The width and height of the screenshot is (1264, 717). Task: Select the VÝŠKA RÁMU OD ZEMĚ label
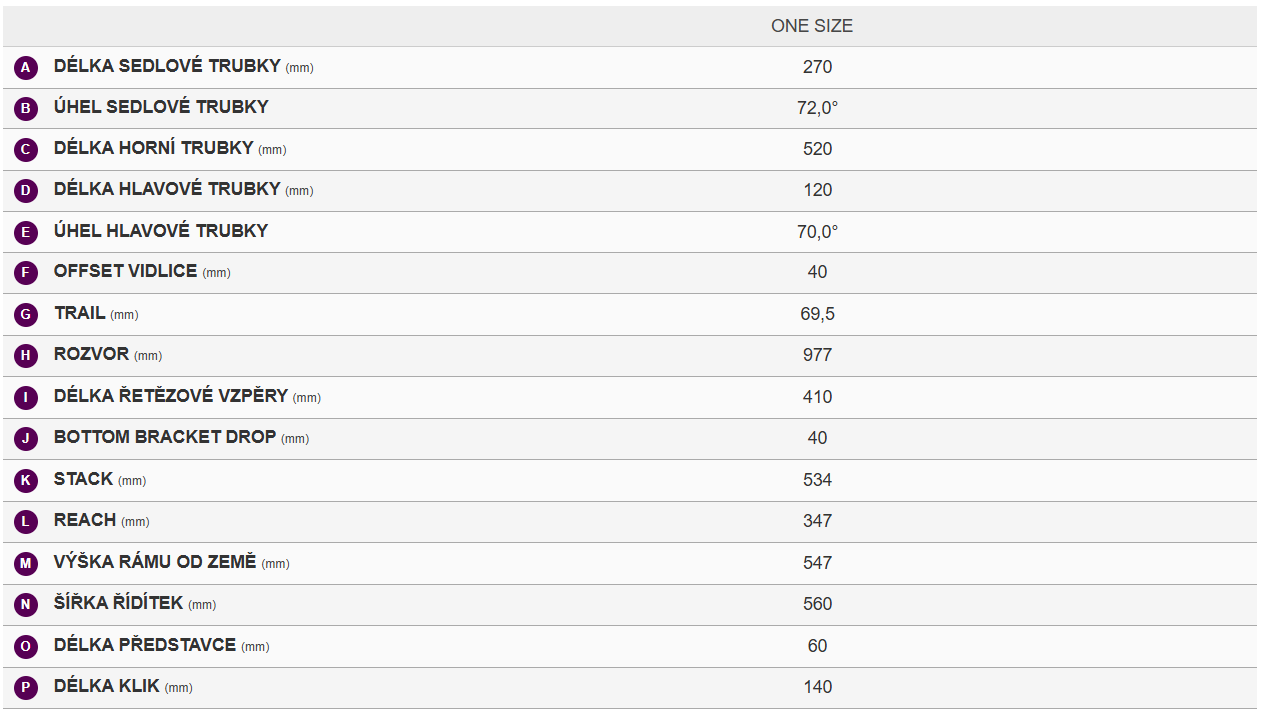click(155, 562)
